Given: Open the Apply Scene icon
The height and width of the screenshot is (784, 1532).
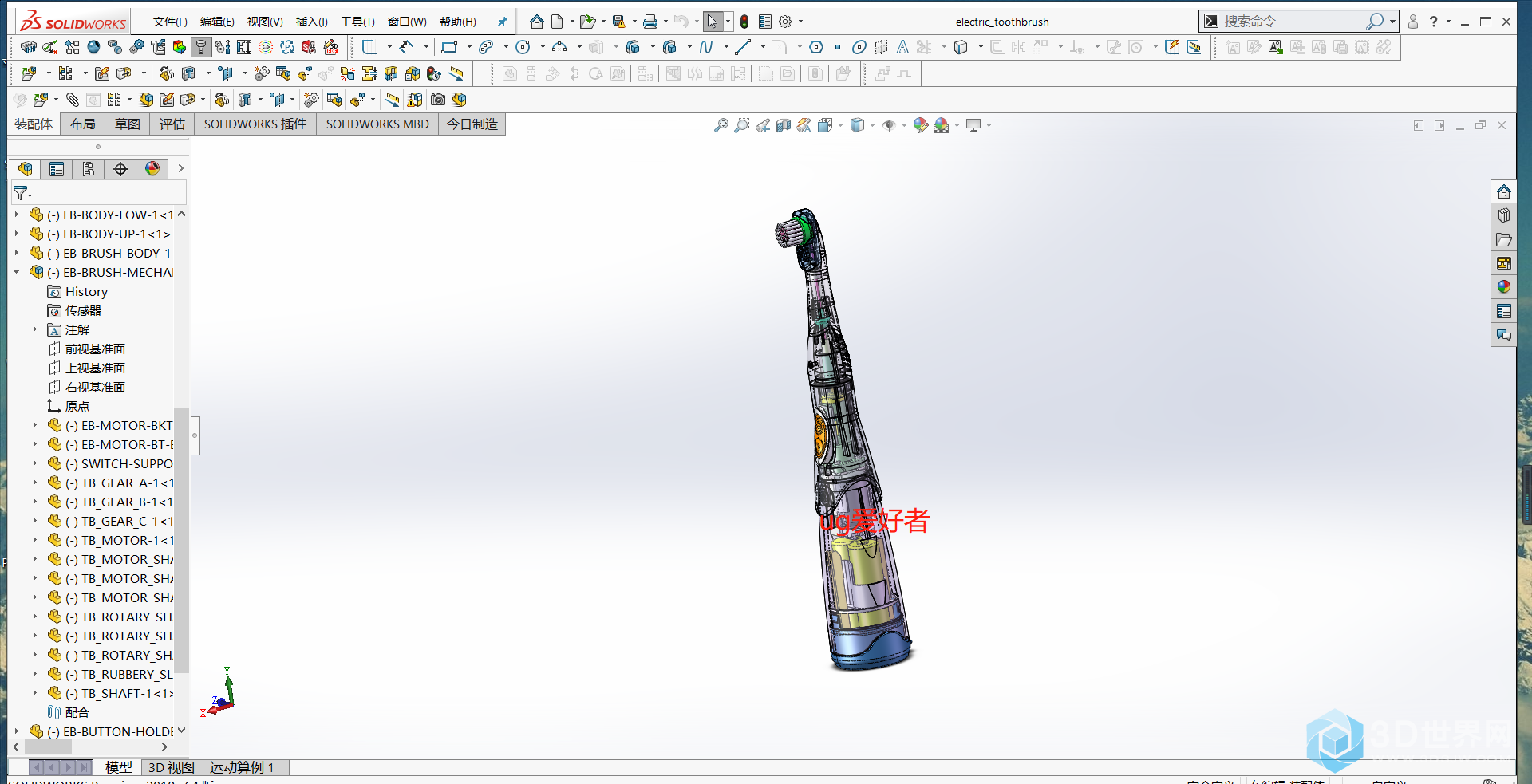Looking at the screenshot, I should coord(942,125).
